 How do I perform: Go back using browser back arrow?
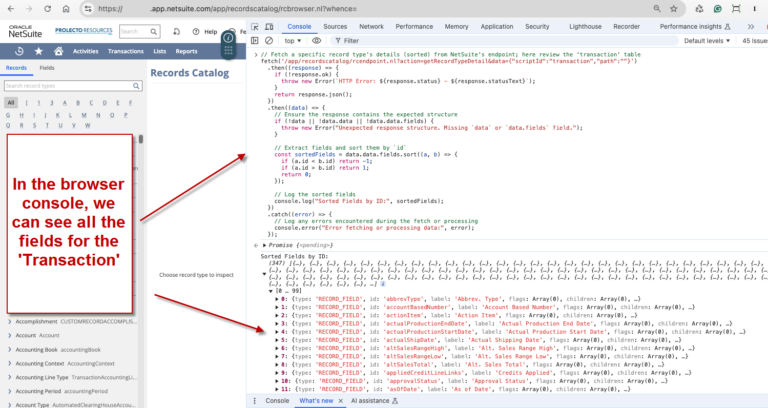11,9
